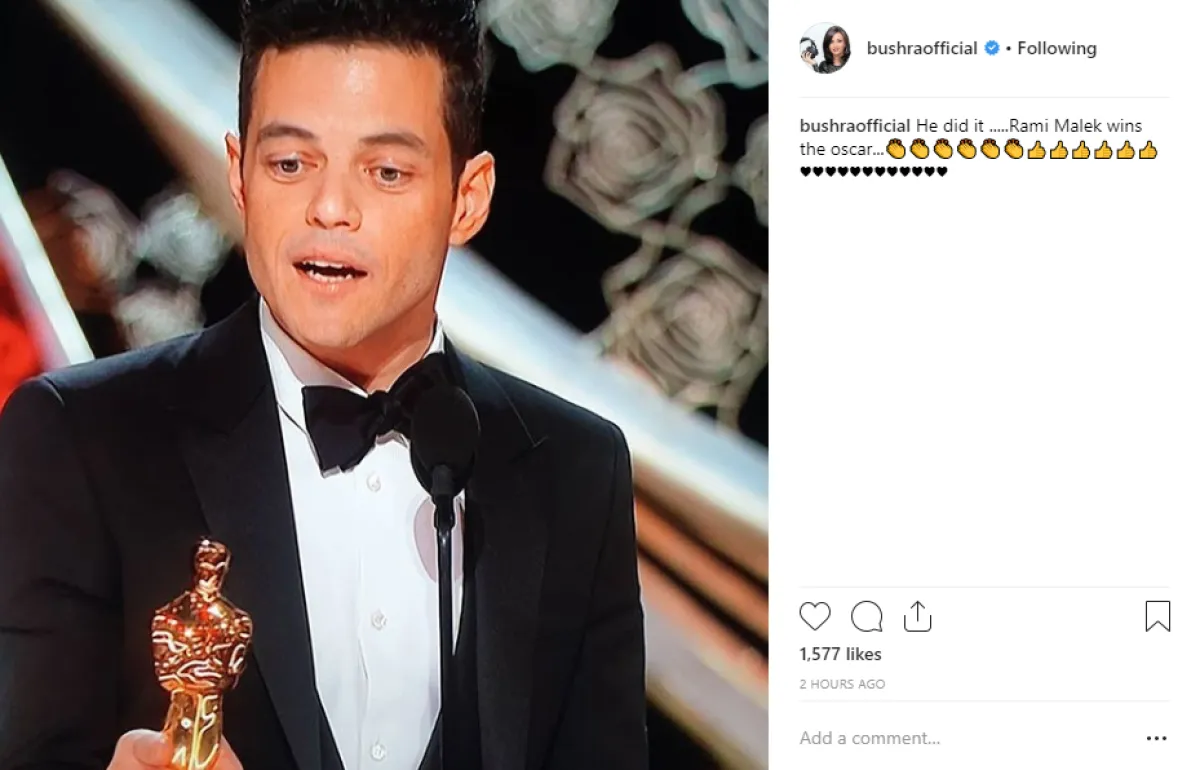Like the post with the heart icon
This screenshot has width=1200, height=770.
[815, 616]
